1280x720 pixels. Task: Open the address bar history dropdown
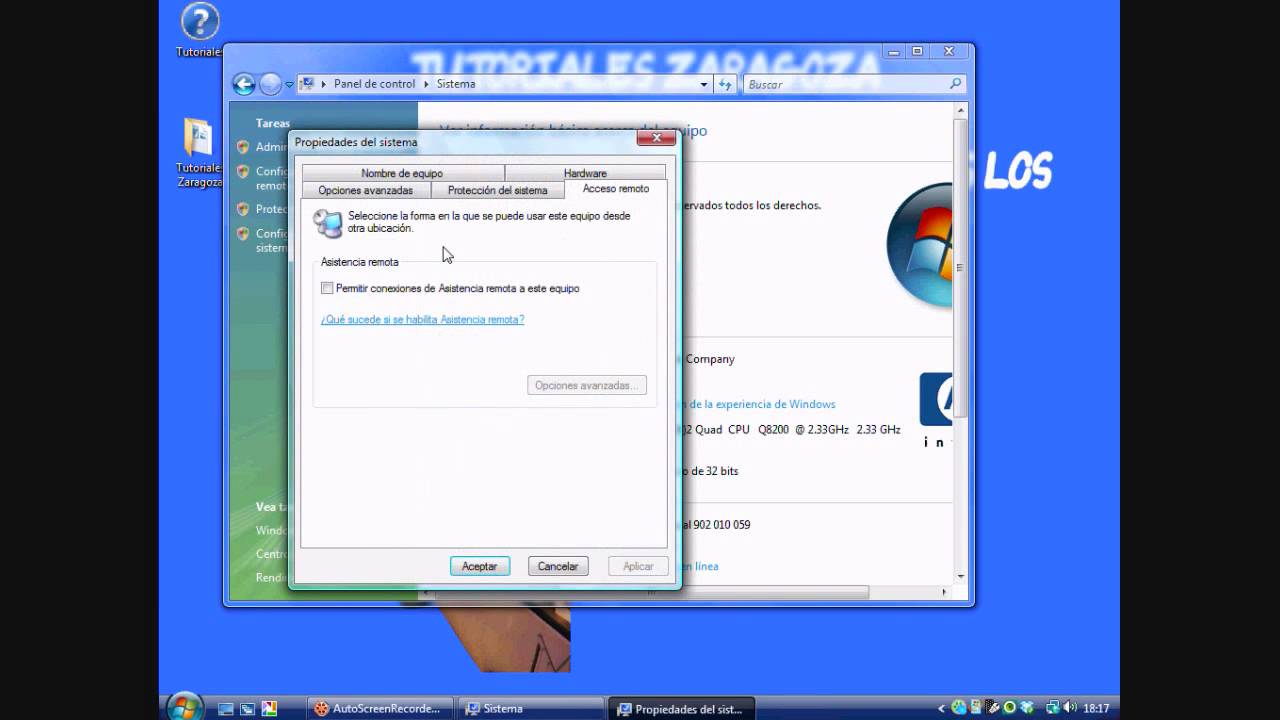point(704,85)
